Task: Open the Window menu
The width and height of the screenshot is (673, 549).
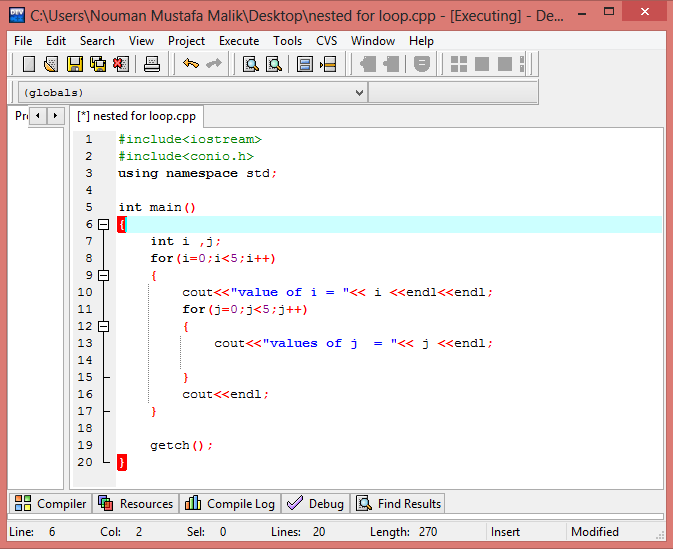Action: coord(373,41)
